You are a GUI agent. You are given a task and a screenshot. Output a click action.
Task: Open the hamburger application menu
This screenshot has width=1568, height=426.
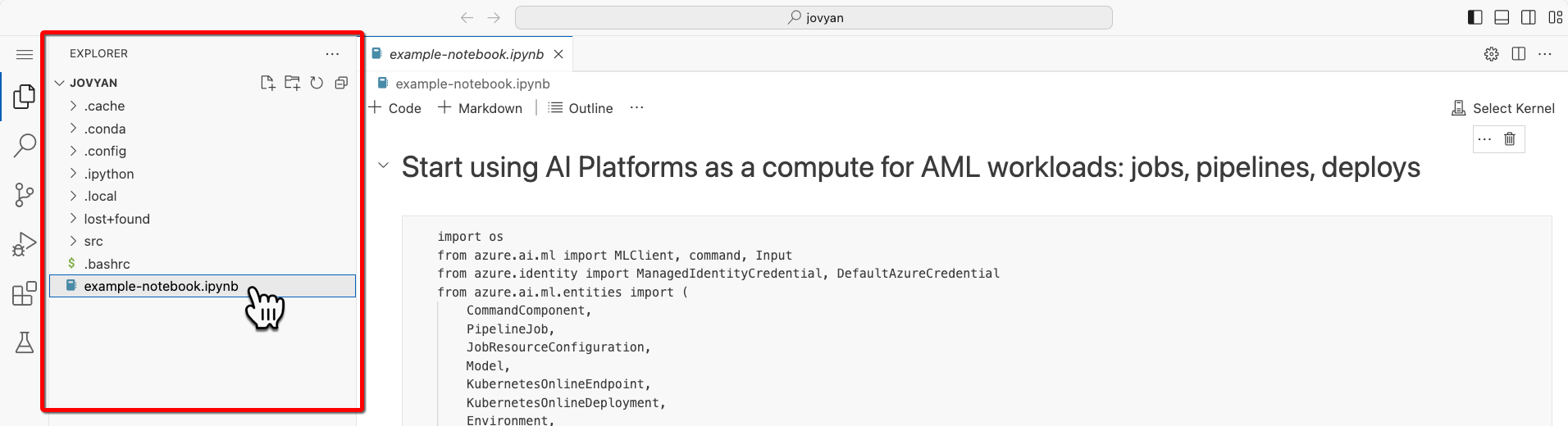point(25,54)
